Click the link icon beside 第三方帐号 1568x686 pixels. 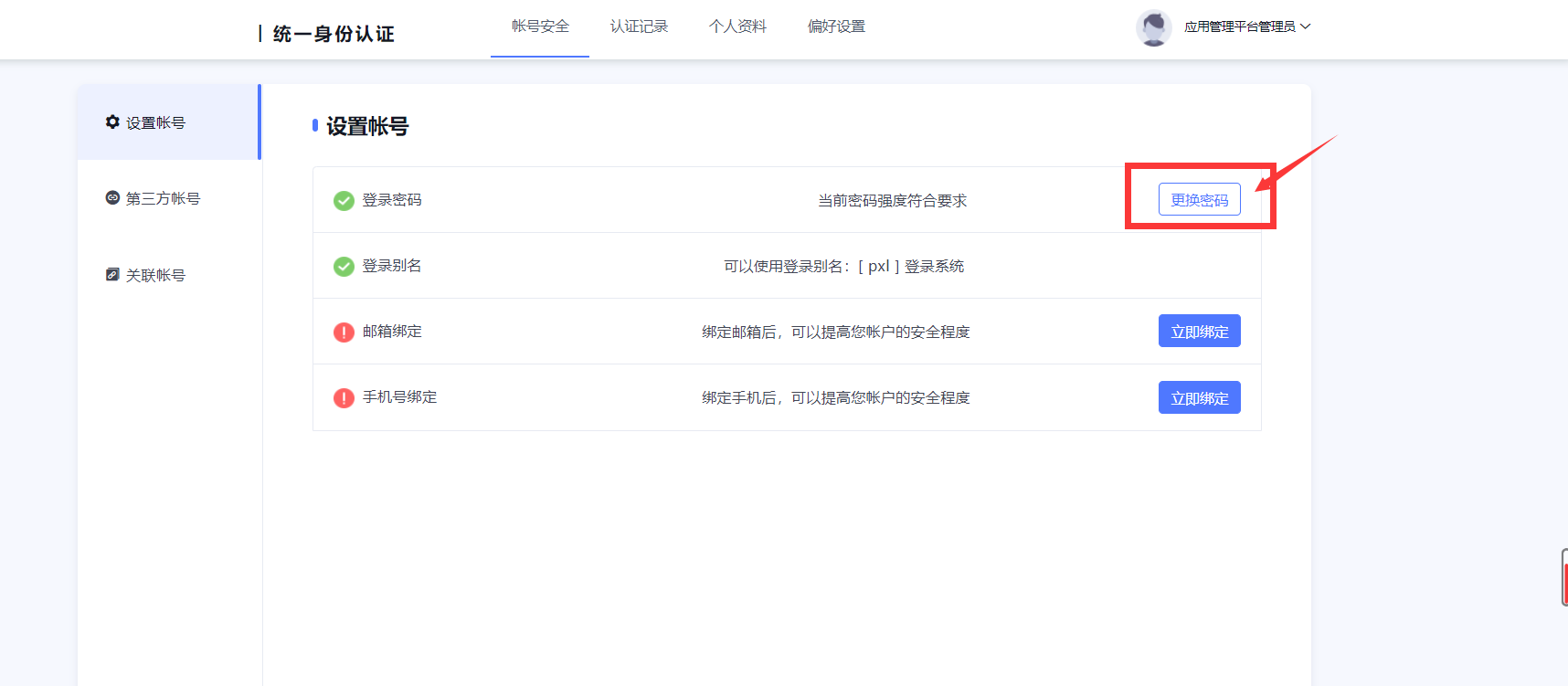(112, 198)
